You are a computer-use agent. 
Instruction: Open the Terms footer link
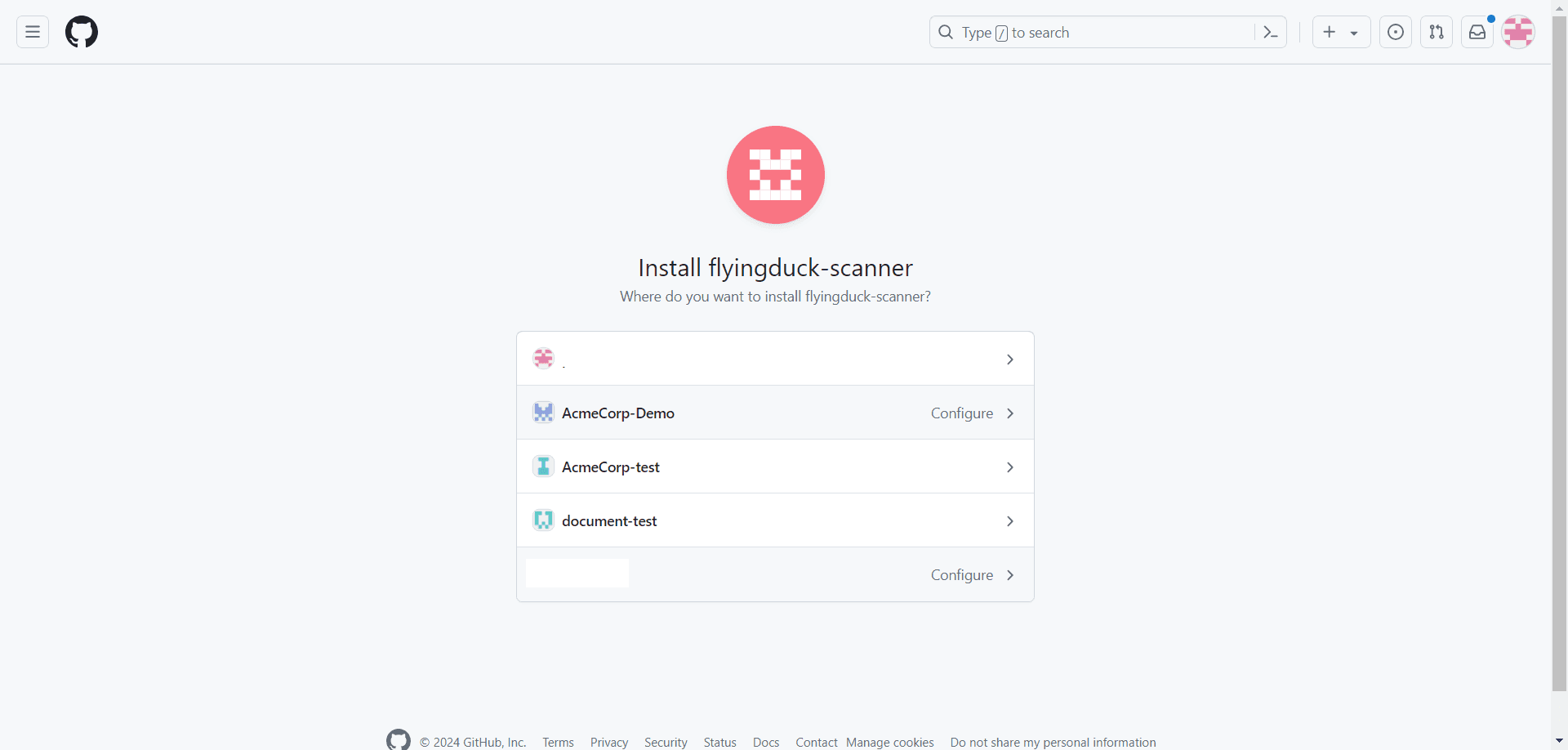558,742
